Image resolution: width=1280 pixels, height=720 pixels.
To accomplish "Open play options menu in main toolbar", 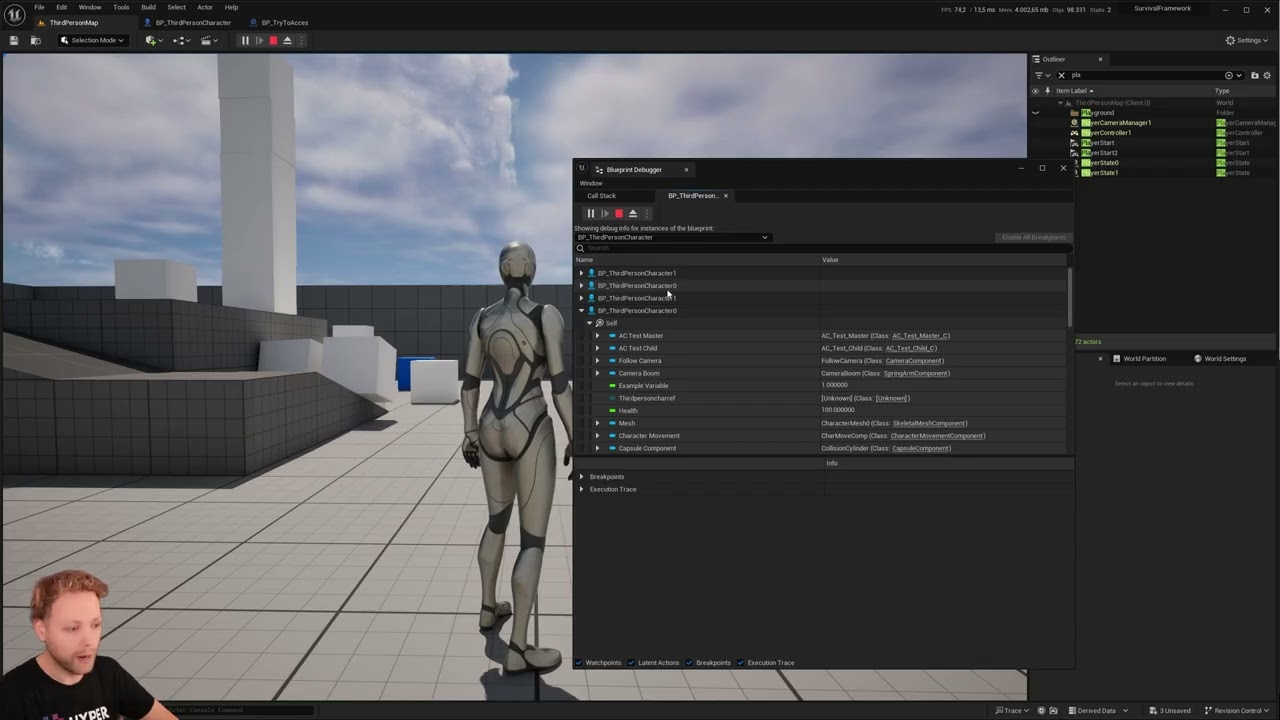I will pos(301,40).
